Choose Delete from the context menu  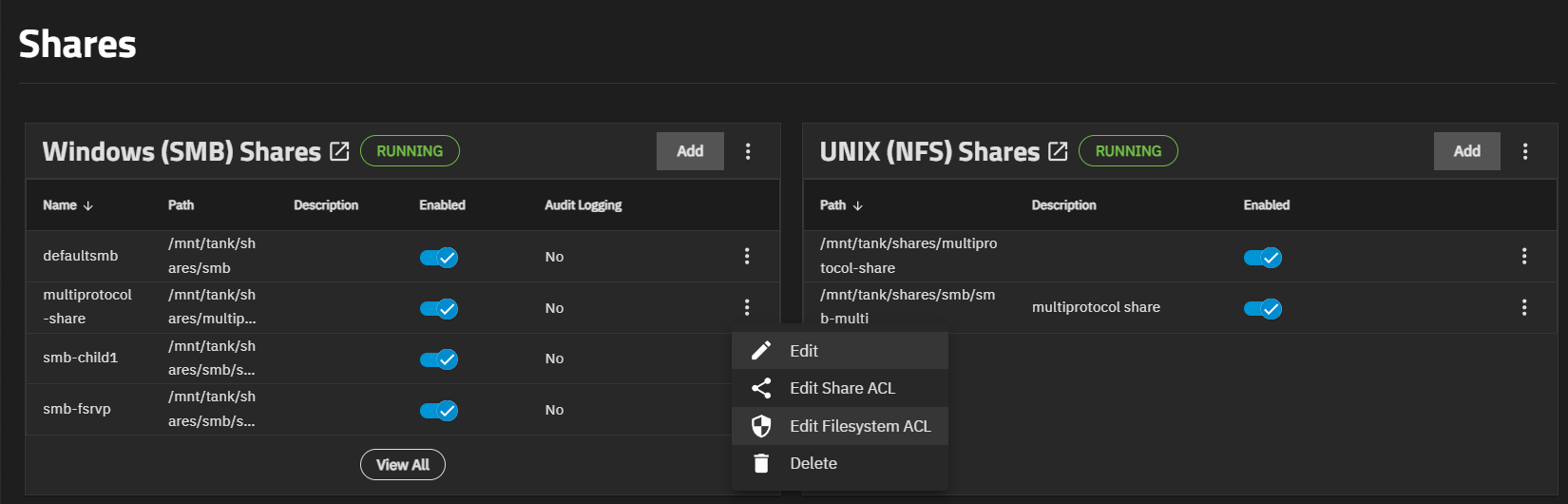(813, 463)
